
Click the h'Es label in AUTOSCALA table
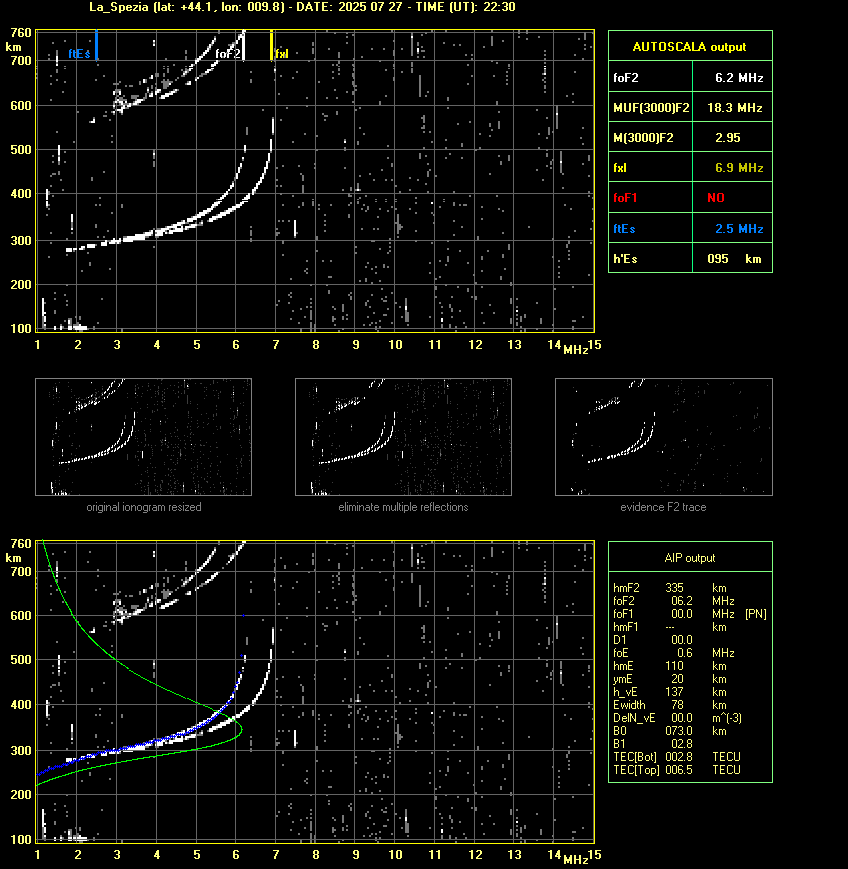(625, 259)
